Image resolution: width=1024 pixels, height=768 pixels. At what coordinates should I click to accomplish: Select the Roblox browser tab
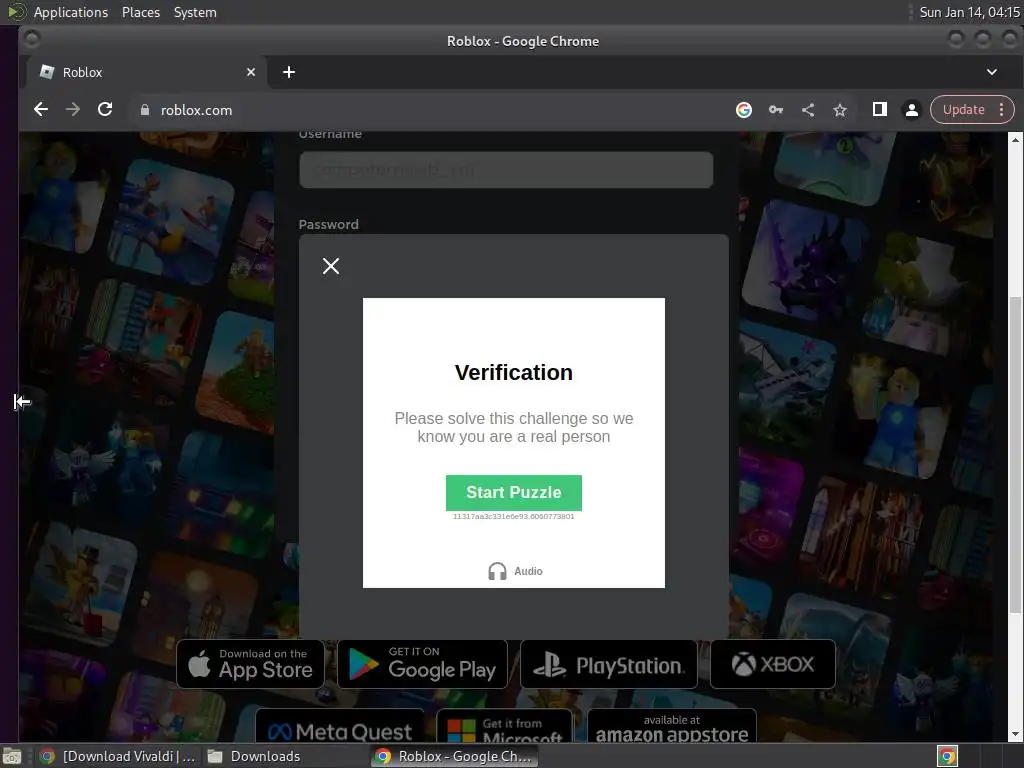[x=146, y=72]
